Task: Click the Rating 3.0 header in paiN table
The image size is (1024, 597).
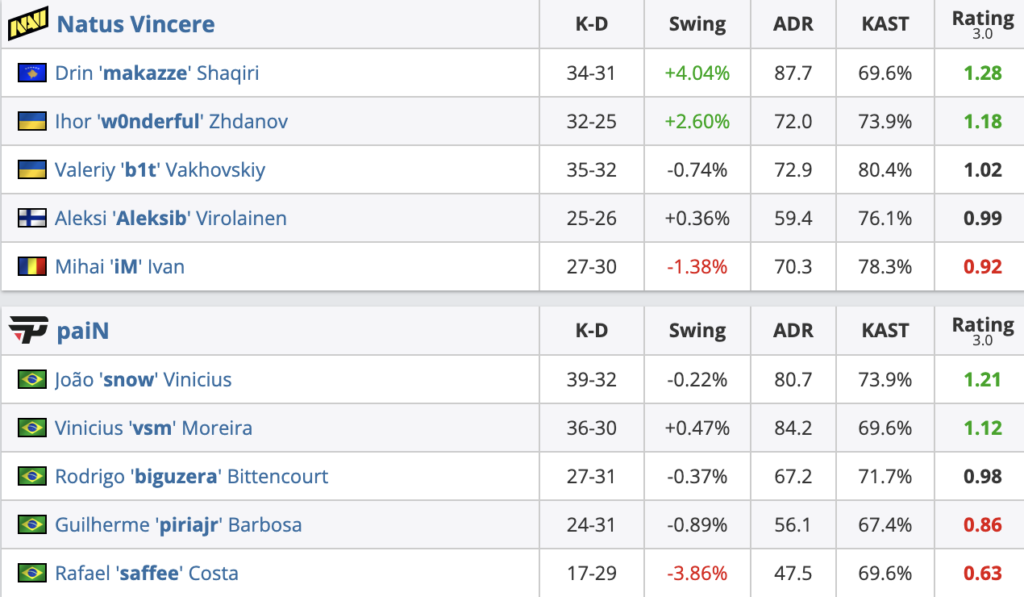Action: (983, 330)
